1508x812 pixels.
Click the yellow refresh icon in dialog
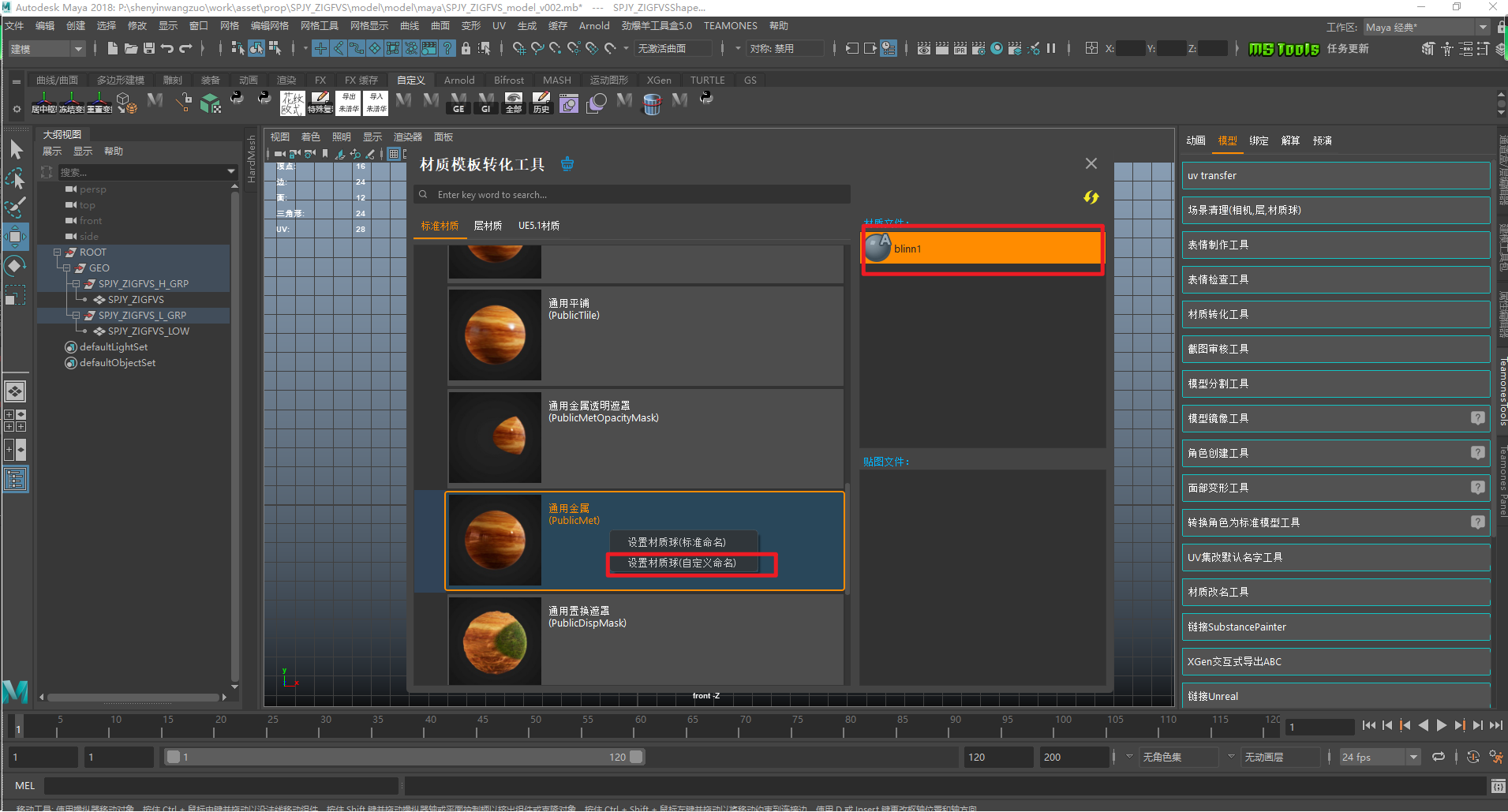click(x=1091, y=197)
